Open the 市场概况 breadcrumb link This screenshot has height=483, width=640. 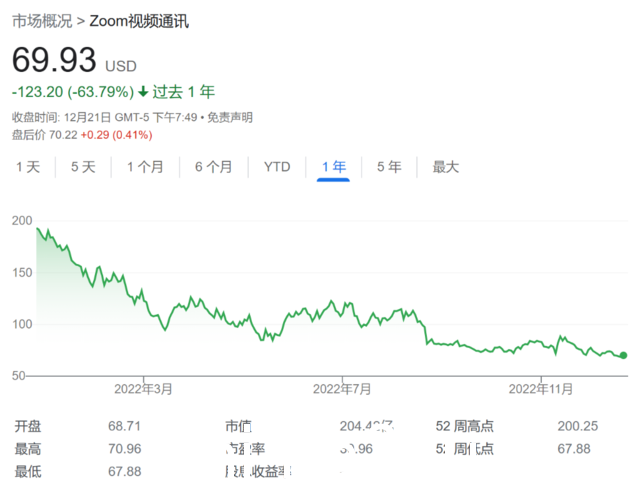click(42, 21)
